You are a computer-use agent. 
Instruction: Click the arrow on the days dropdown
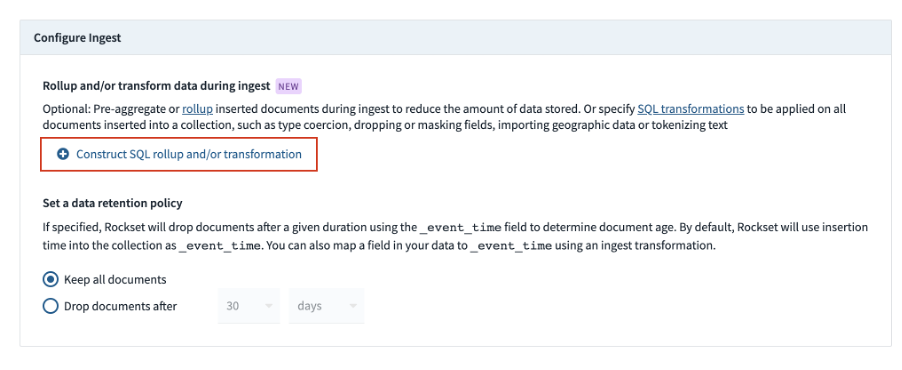[x=353, y=306]
